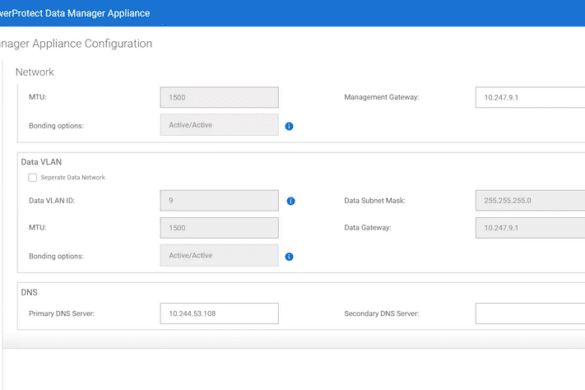
Task: Select the Network MTU field showing 1500
Action: pyautogui.click(x=219, y=97)
